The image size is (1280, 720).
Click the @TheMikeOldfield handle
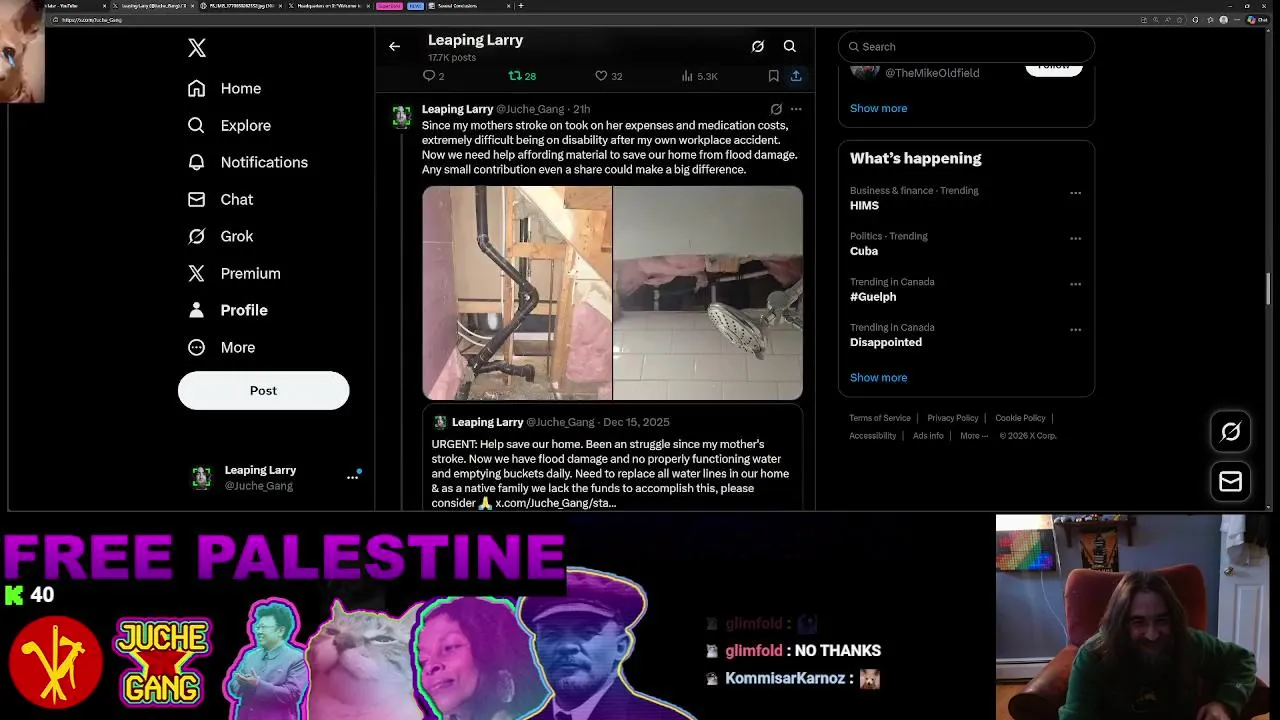tap(932, 73)
